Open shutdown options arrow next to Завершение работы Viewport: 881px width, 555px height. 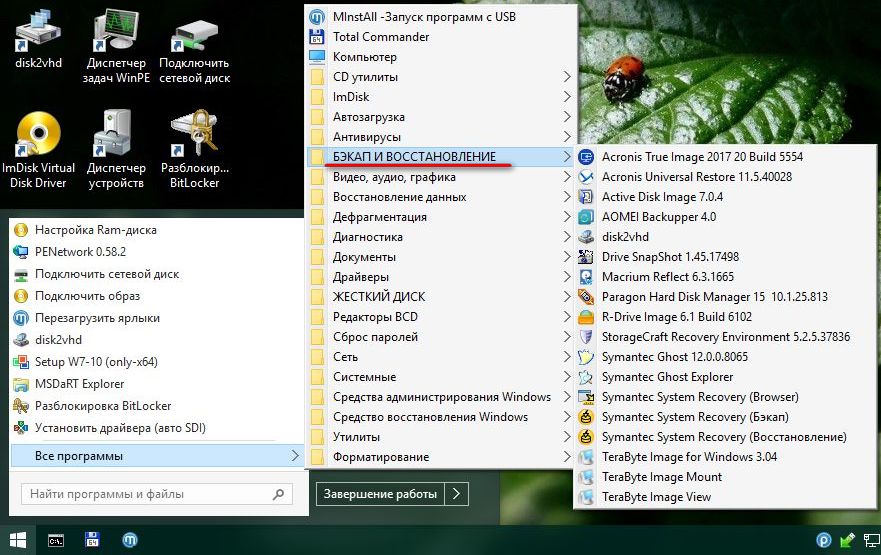click(x=456, y=494)
